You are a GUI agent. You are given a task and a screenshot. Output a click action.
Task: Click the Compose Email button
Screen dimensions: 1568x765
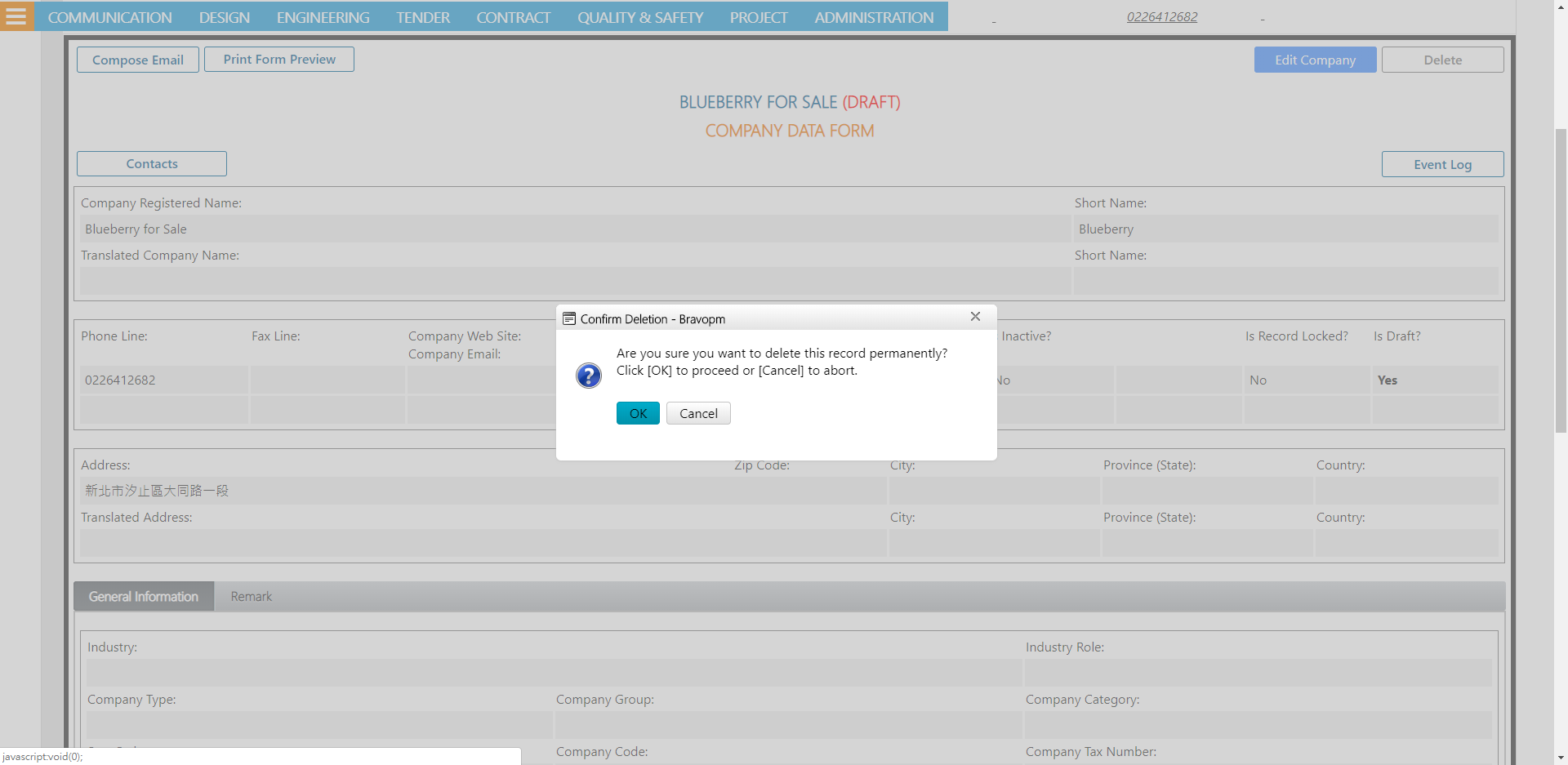[138, 60]
